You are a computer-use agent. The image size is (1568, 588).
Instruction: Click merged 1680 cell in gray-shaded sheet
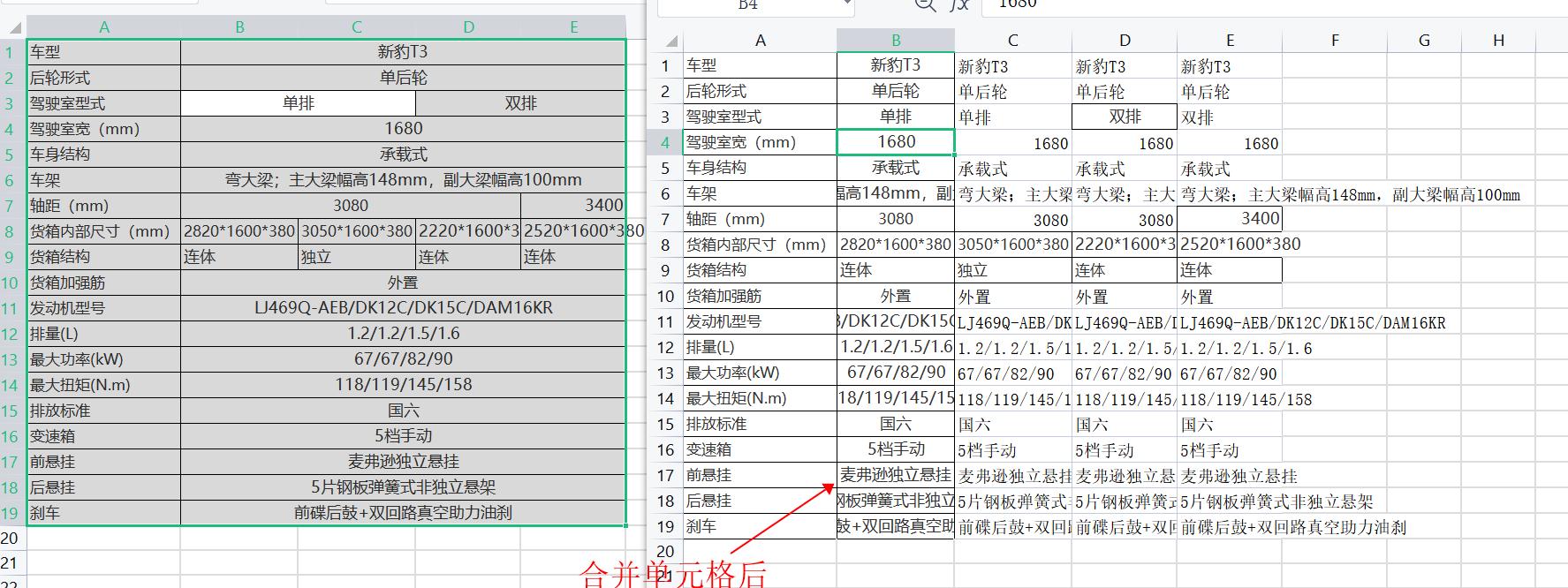(404, 129)
